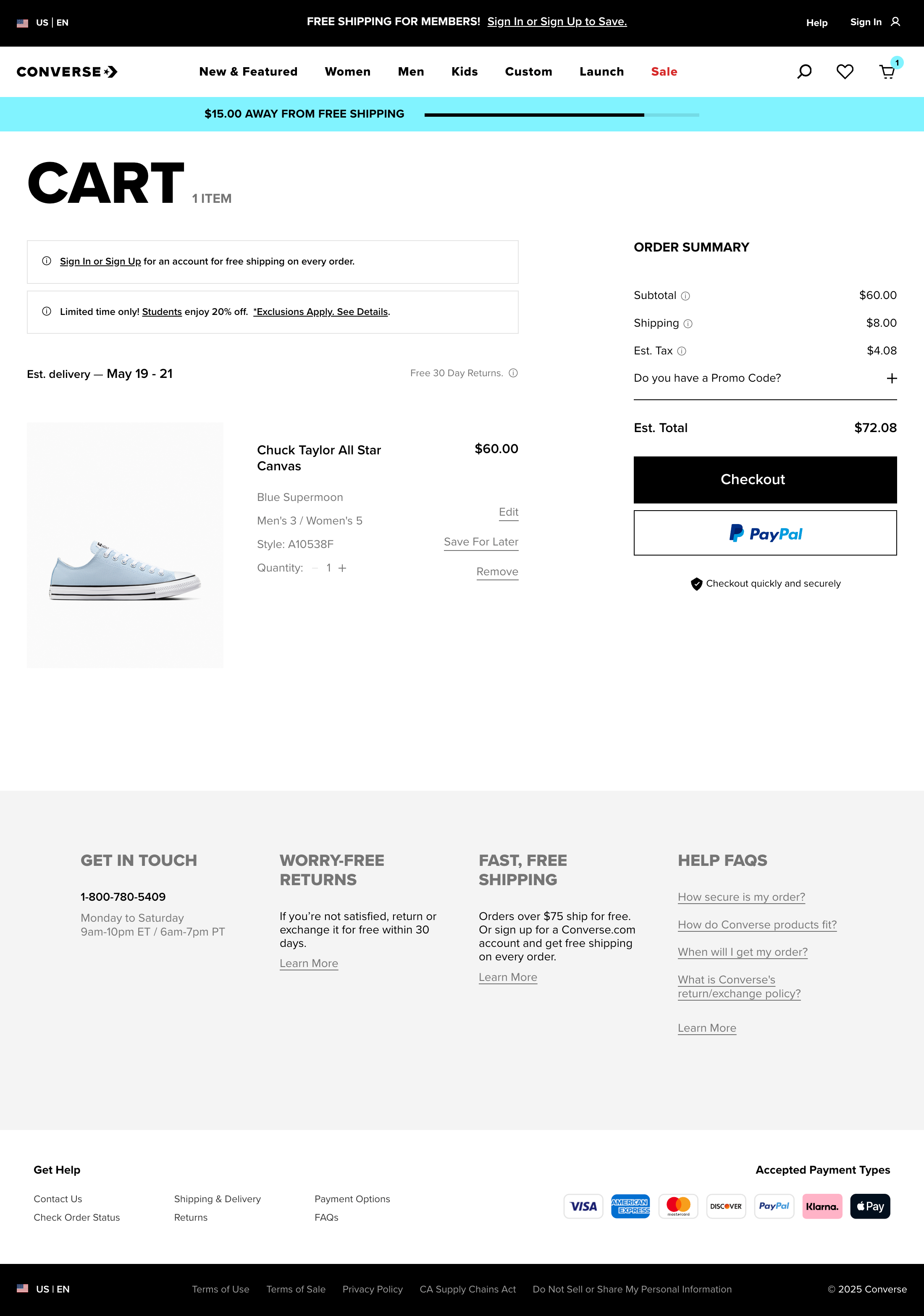Open the wishlist heart icon
Viewport: 924px width, 1316px height.
point(844,72)
